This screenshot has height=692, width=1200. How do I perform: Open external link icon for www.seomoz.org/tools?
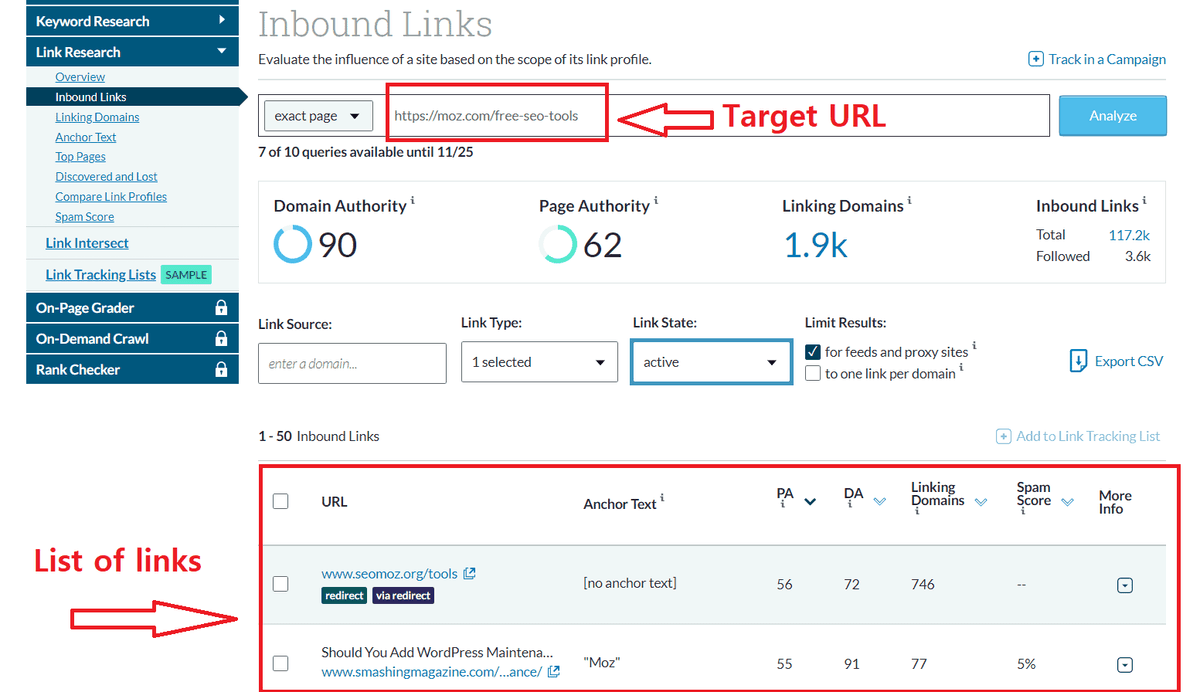(x=470, y=574)
